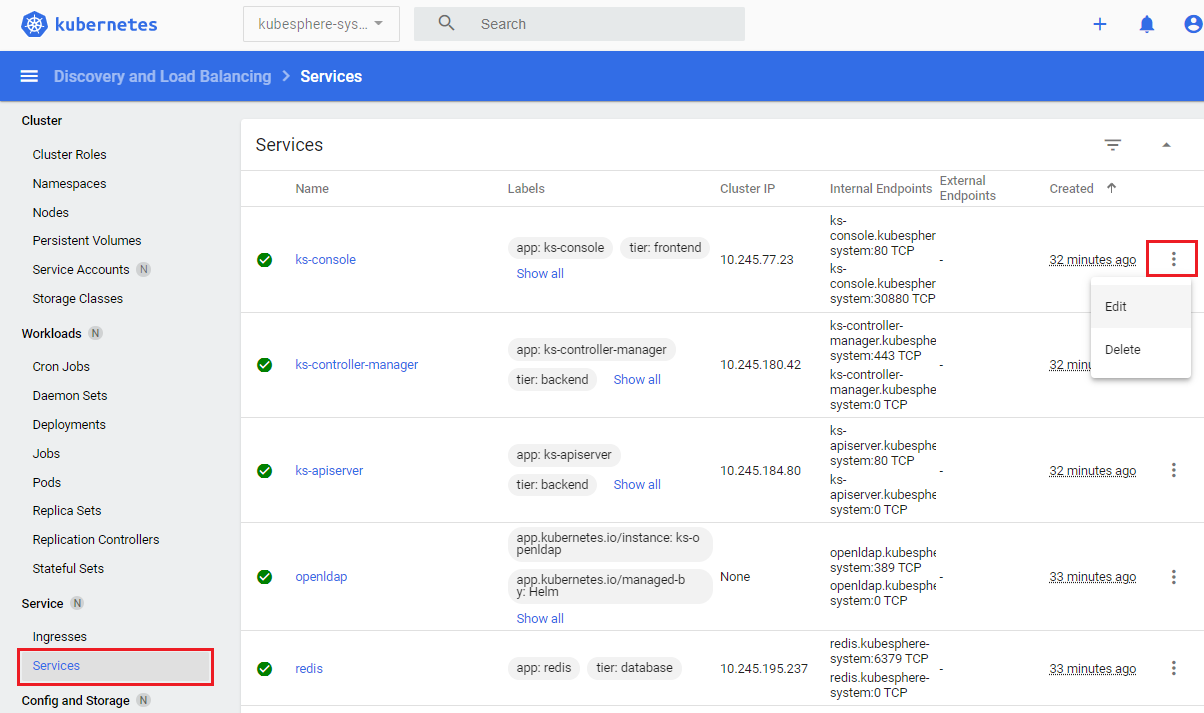The image size is (1204, 713).
Task: Click green status icon of ks-controller-manager
Action: pyautogui.click(x=264, y=364)
